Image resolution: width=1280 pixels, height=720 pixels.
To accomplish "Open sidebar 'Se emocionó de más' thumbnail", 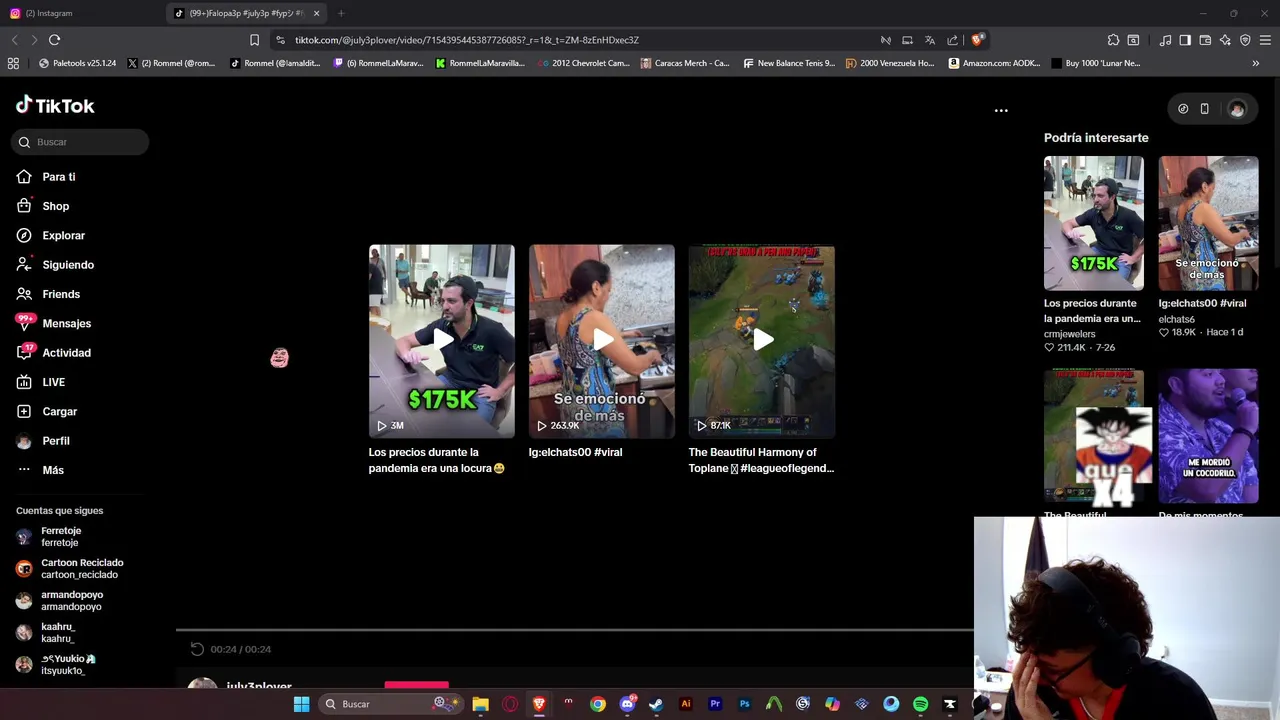I will tap(1208, 223).
